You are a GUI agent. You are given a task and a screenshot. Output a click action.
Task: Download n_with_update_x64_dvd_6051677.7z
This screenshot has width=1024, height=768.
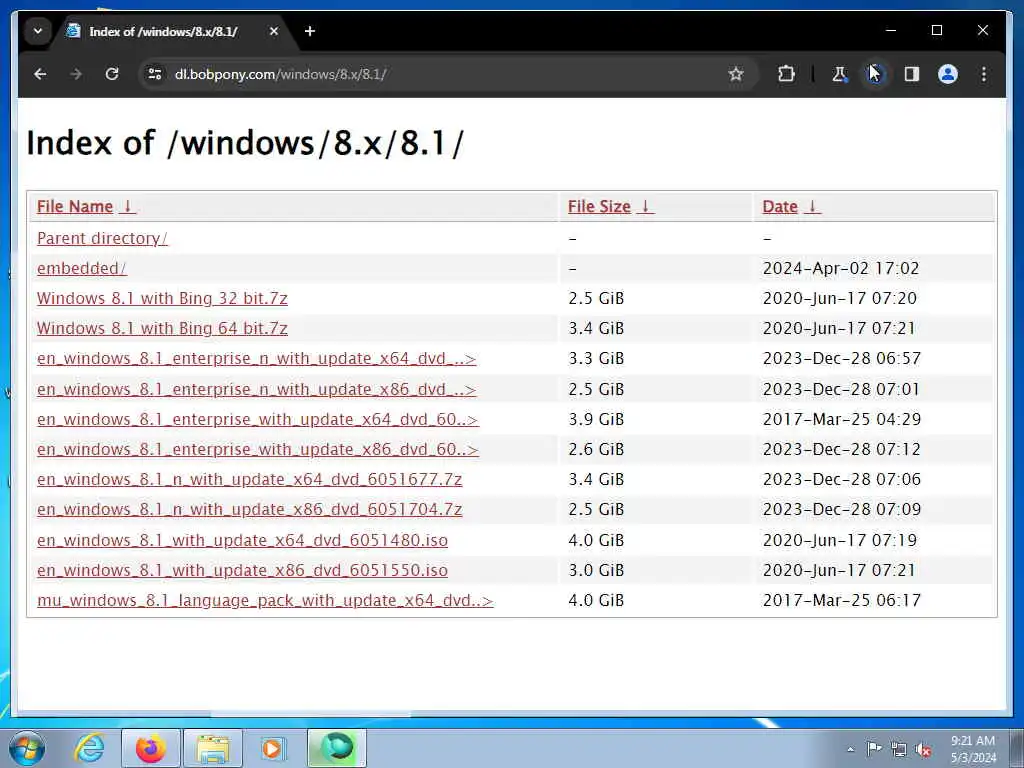click(249, 479)
